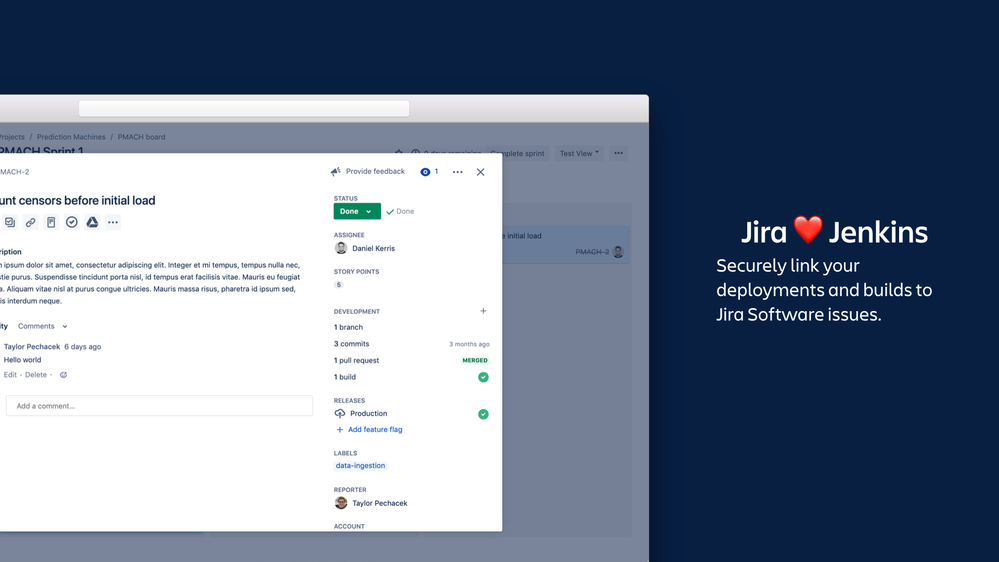This screenshot has width=999, height=562.
Task: Open PMACH board breadcrumb
Action: [x=141, y=137]
